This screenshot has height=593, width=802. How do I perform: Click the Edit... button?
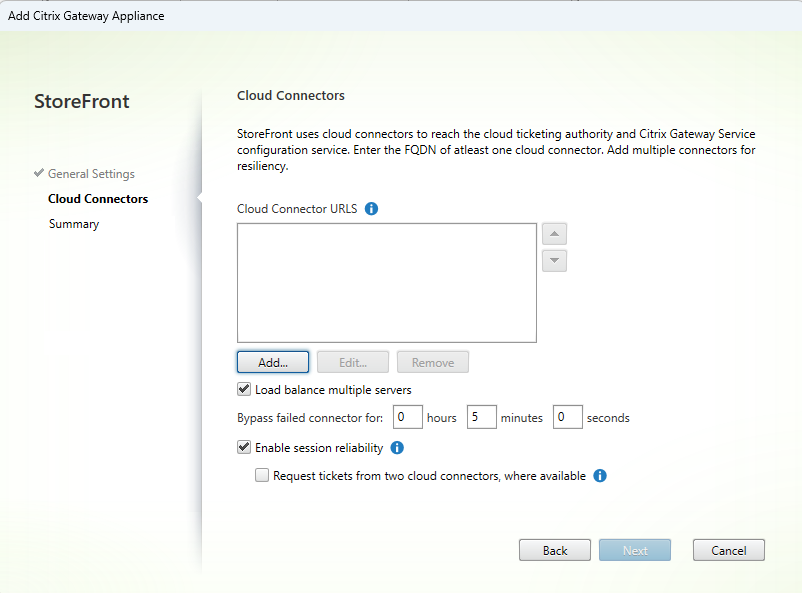point(353,362)
